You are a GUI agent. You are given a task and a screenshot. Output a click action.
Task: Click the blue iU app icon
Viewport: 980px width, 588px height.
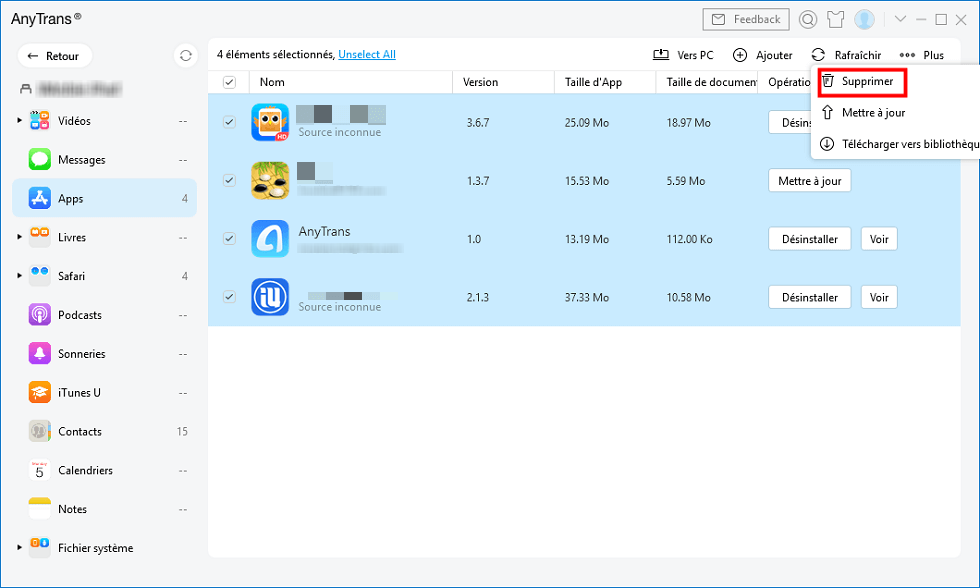tap(270, 296)
